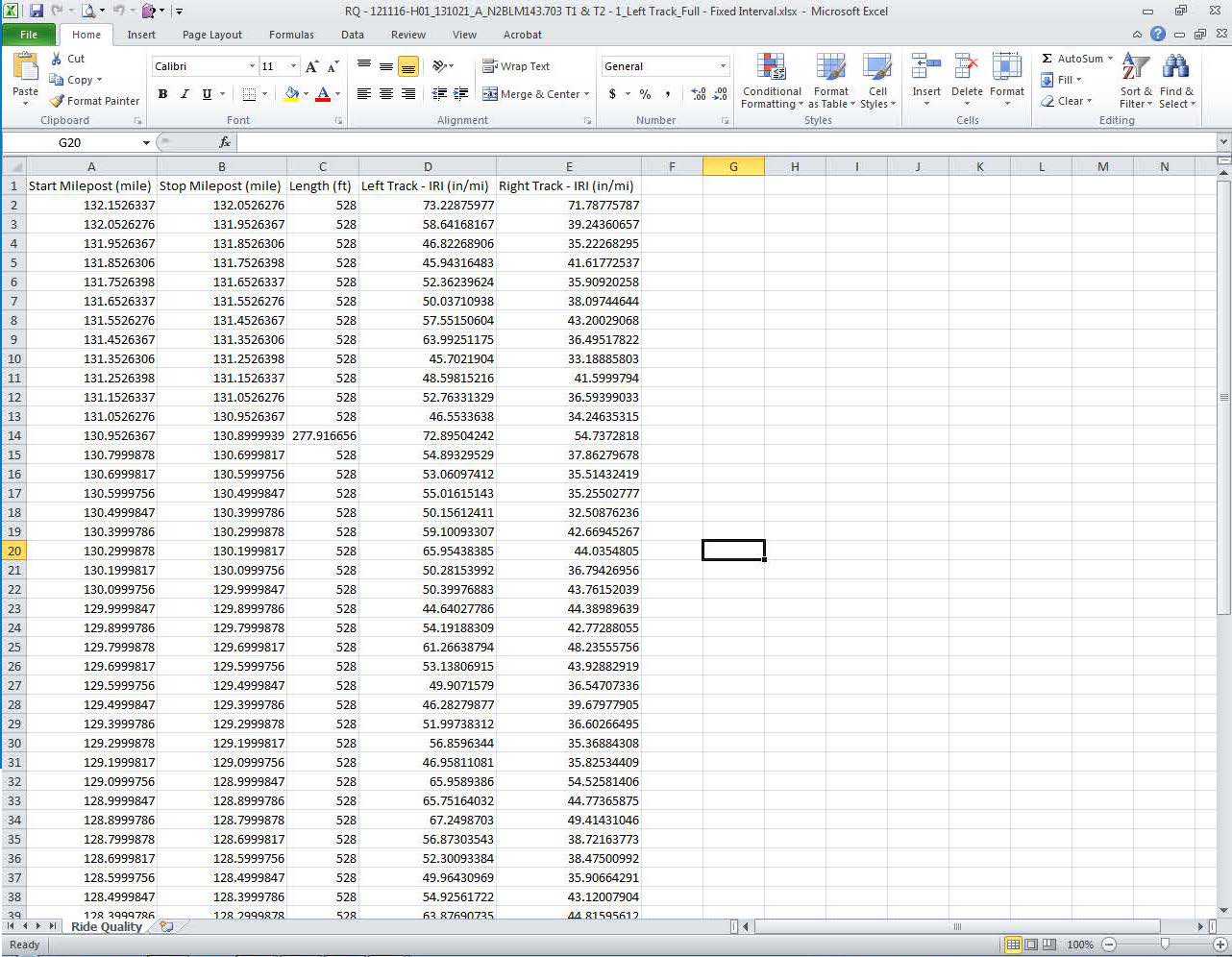Click the Font Color red A
This screenshot has width=1232, height=957.
point(323,94)
